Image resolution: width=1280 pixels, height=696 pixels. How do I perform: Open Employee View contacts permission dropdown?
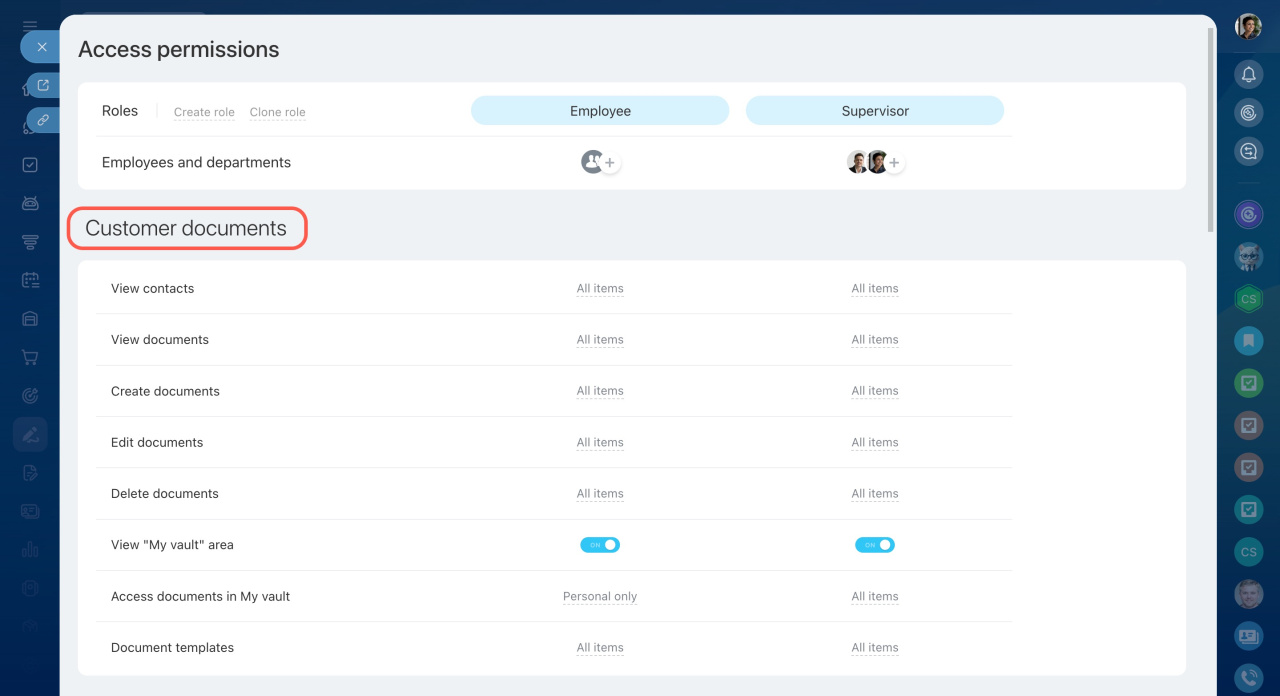pos(600,289)
